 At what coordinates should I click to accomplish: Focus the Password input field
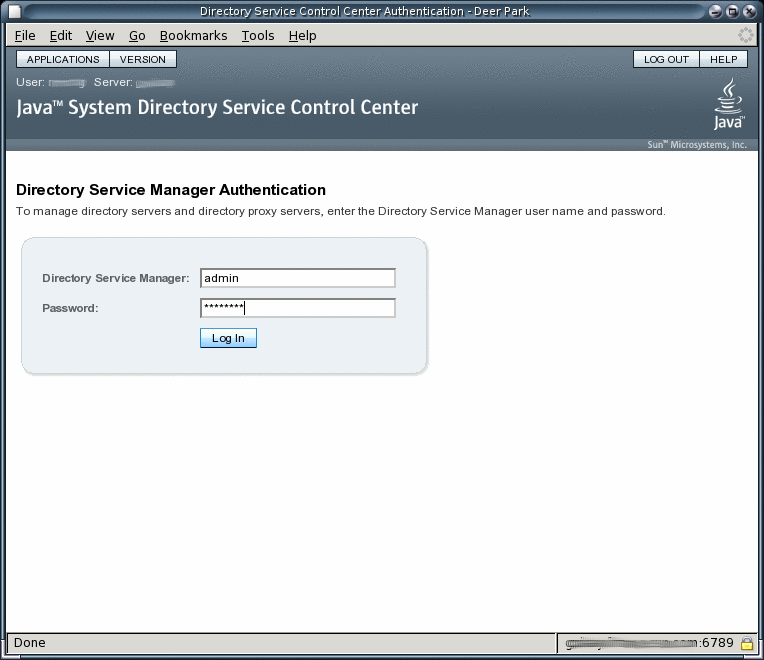click(x=298, y=308)
